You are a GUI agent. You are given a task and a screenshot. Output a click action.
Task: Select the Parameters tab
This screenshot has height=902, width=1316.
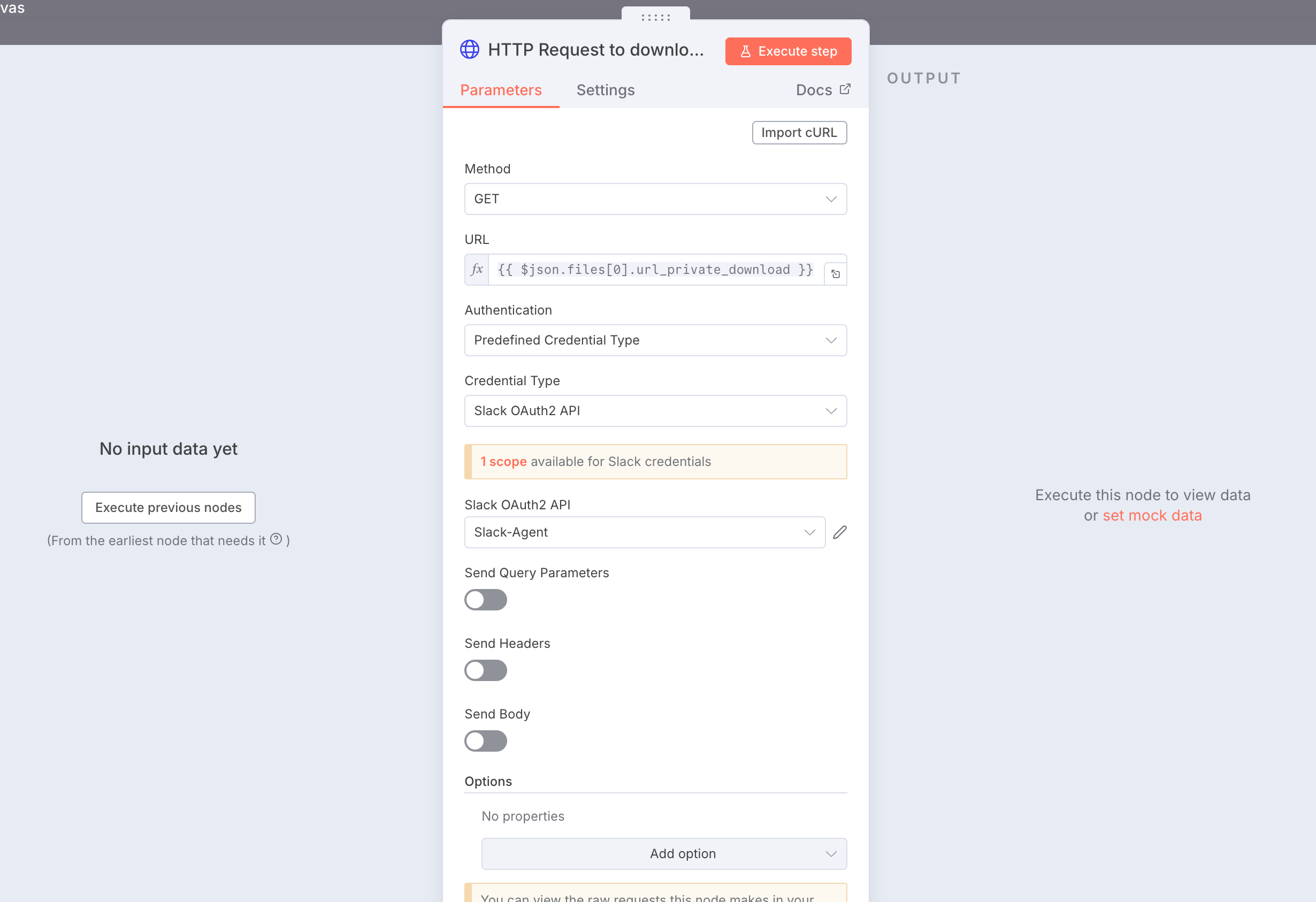[501, 90]
